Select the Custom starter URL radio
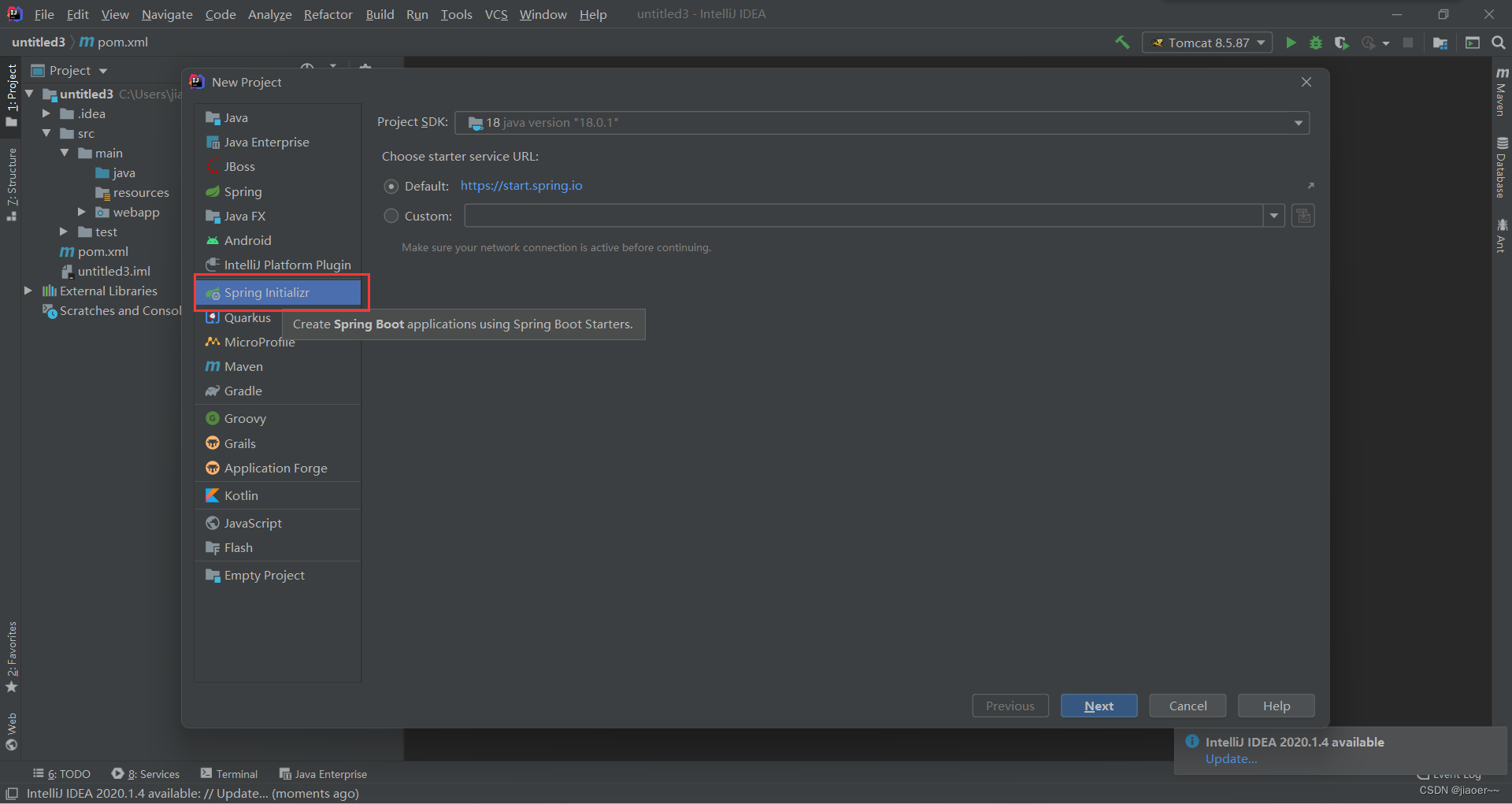This screenshot has height=804, width=1512. [x=391, y=216]
